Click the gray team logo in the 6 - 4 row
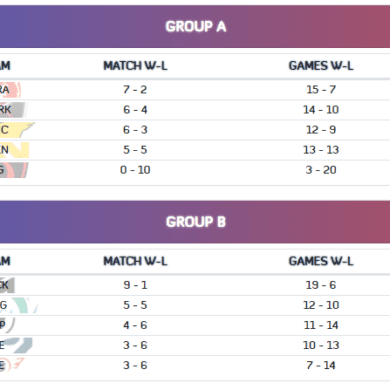This screenshot has width=390, height=390. 13,110
